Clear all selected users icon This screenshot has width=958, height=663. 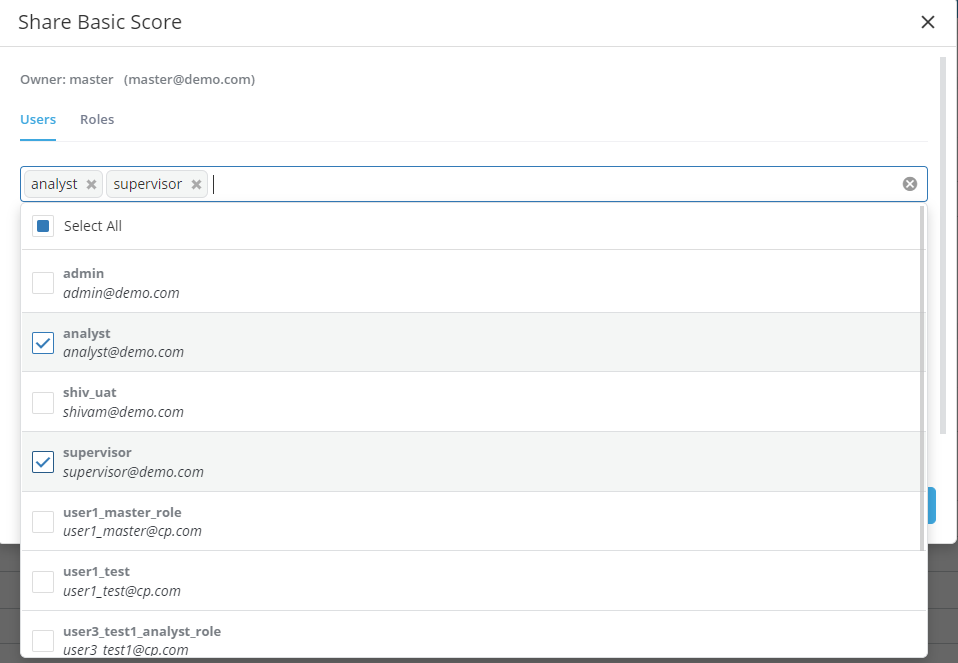909,184
